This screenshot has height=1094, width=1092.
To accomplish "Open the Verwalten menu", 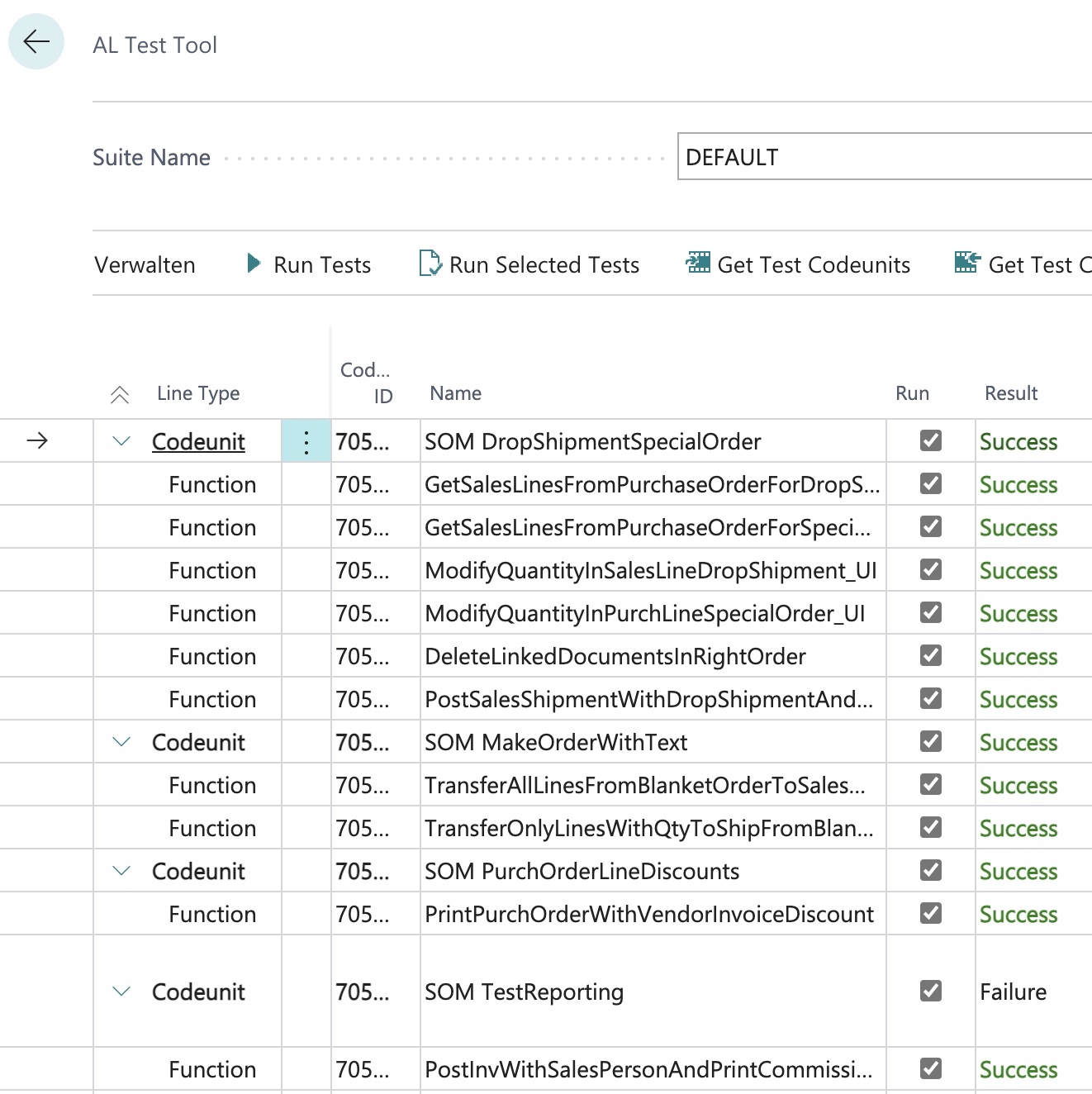I will pos(145,264).
